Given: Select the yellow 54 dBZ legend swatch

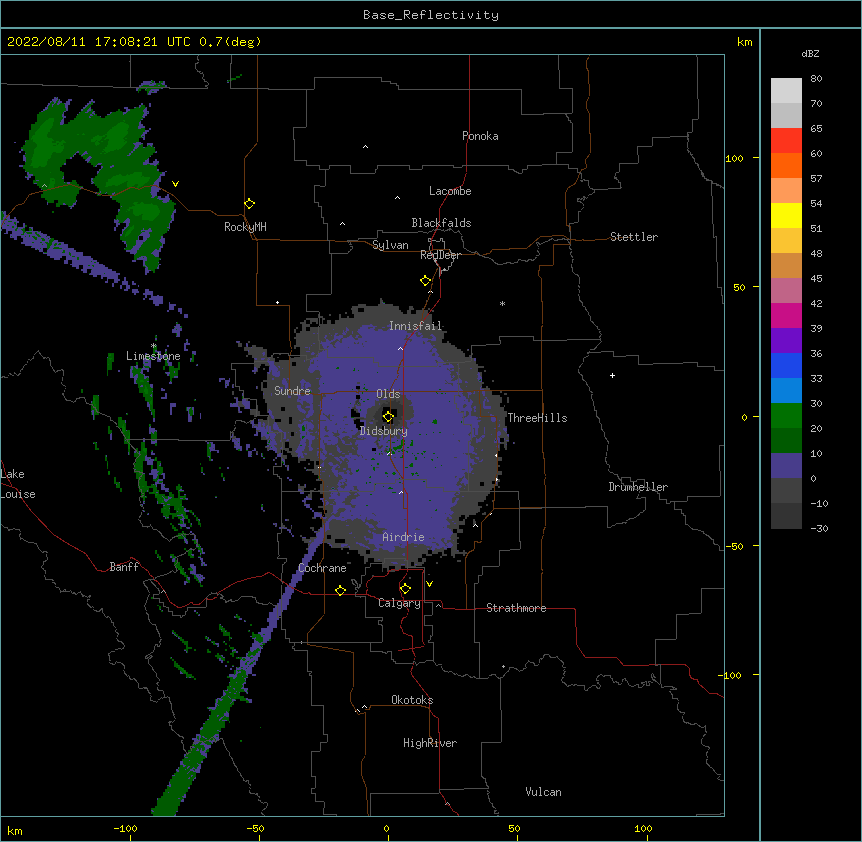Looking at the screenshot, I should (x=786, y=215).
